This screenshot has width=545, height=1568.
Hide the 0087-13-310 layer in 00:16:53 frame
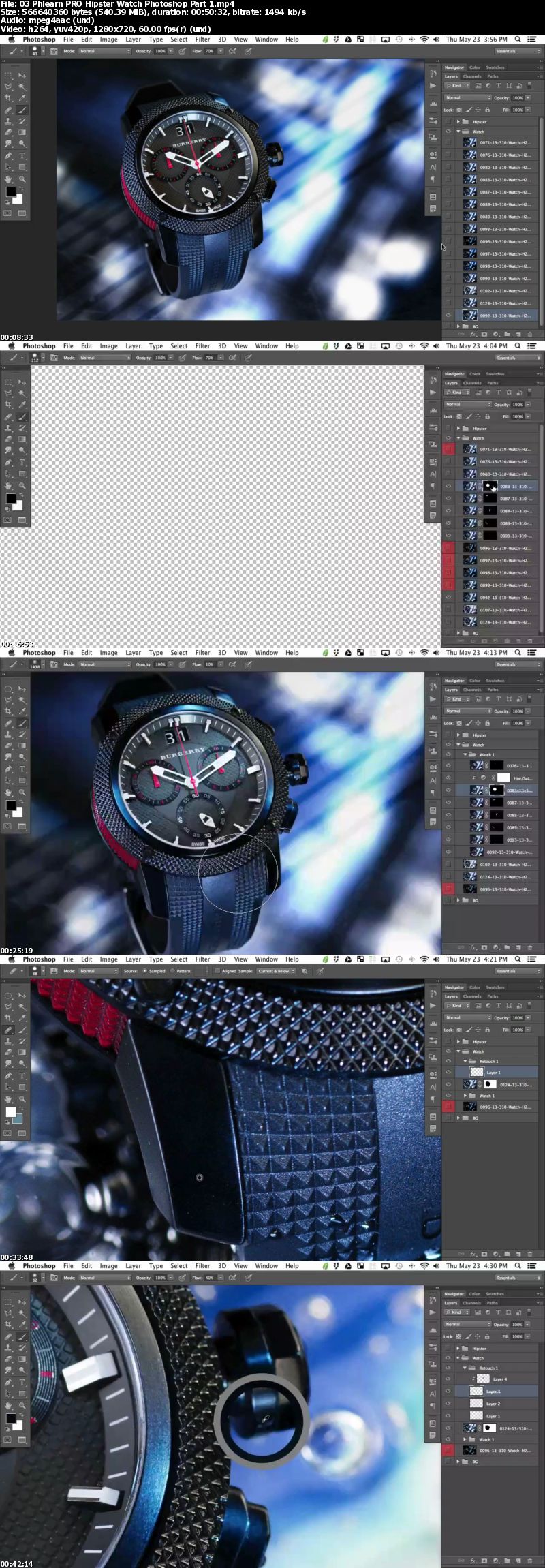pos(448,499)
